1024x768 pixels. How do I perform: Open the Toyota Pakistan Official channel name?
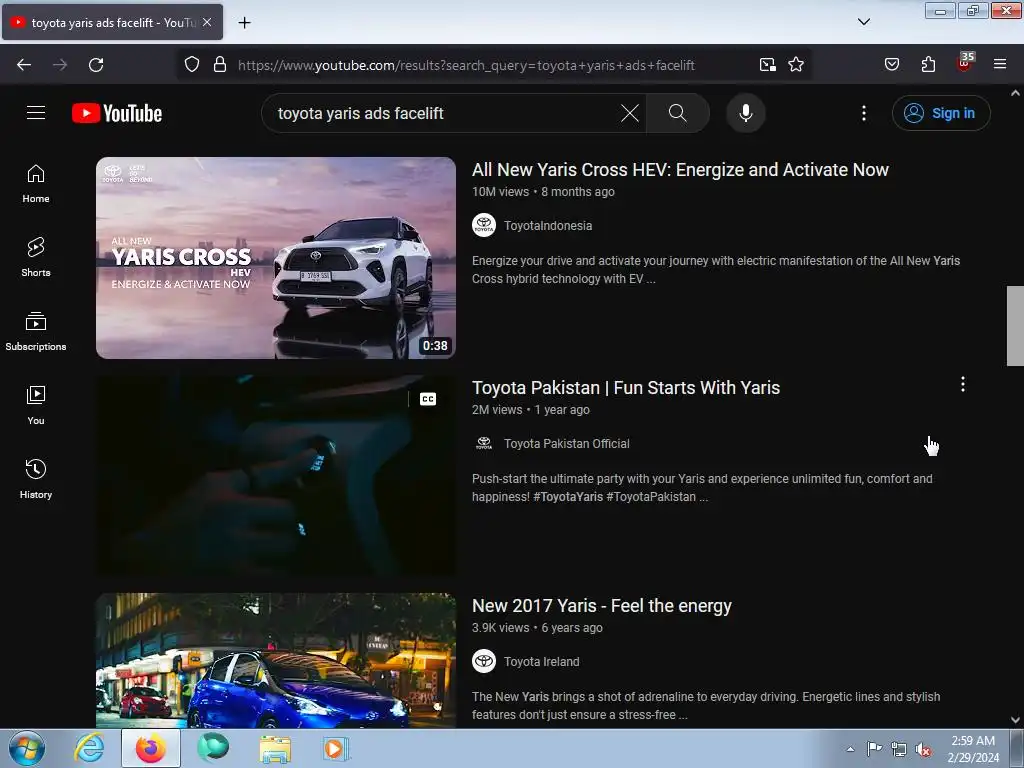[567, 443]
